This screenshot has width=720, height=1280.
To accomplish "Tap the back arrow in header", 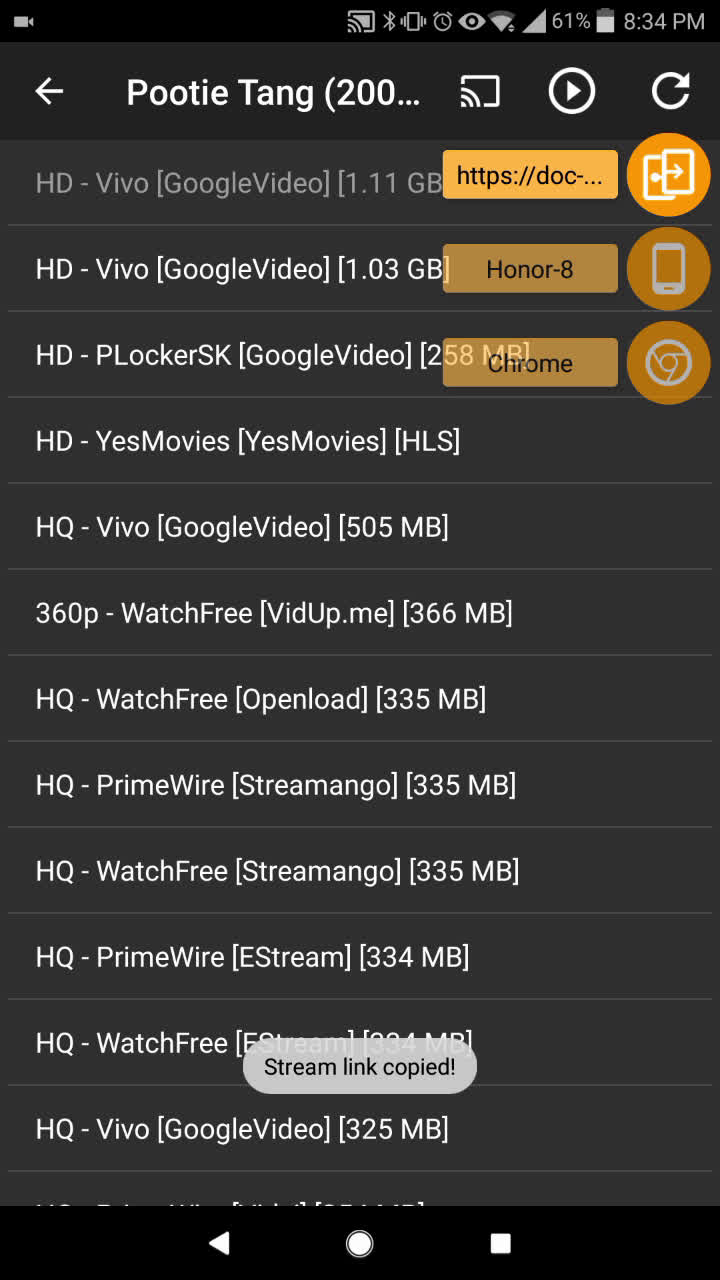I will coord(49,91).
